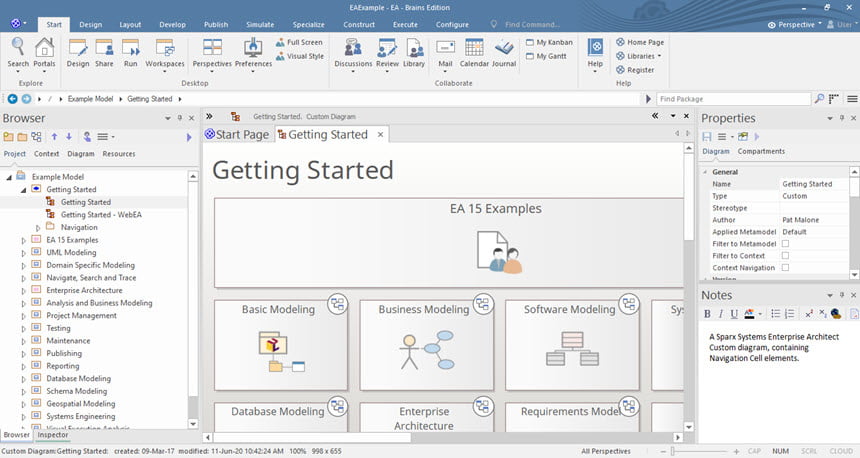860x458 pixels.
Task: Click the Share ribbon icon
Action: pyautogui.click(x=104, y=53)
